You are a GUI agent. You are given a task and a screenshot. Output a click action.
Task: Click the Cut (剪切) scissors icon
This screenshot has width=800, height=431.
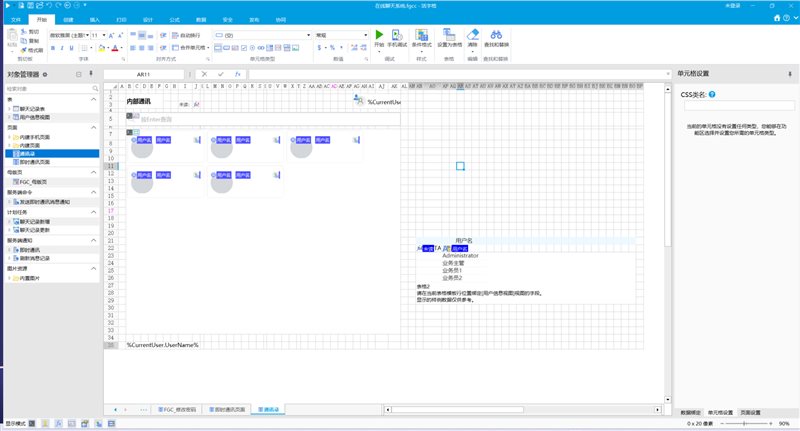pos(24,32)
